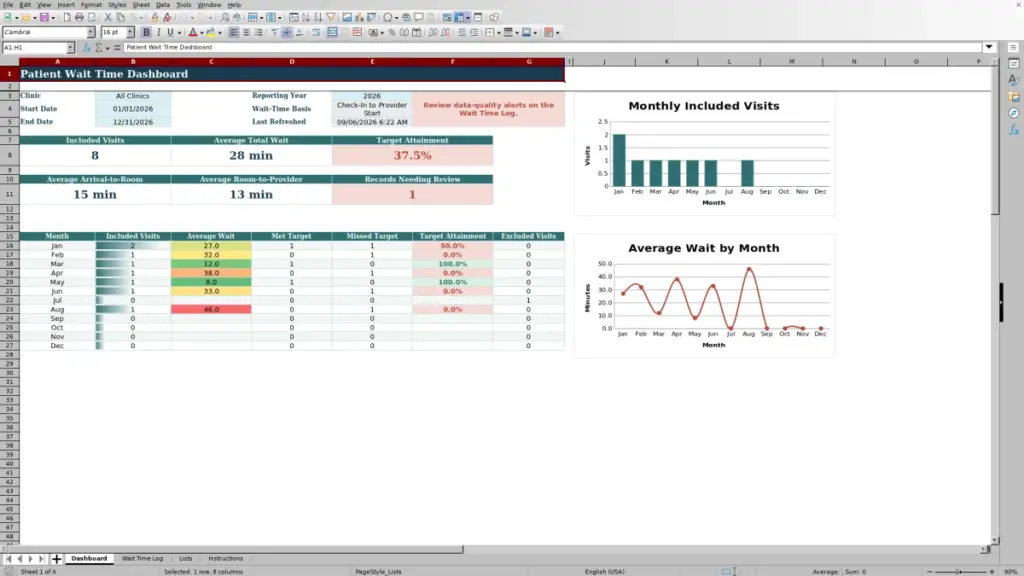Toggle Underline formatting
Viewport: 1024px width, 576px height.
point(170,32)
